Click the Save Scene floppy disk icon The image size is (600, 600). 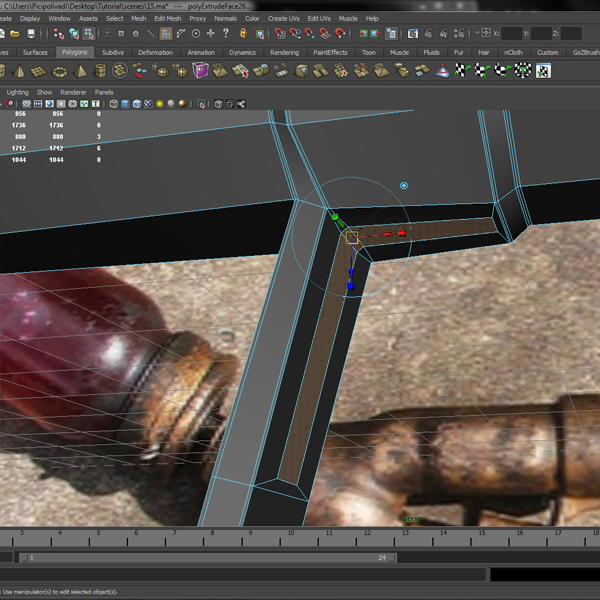coord(31,34)
